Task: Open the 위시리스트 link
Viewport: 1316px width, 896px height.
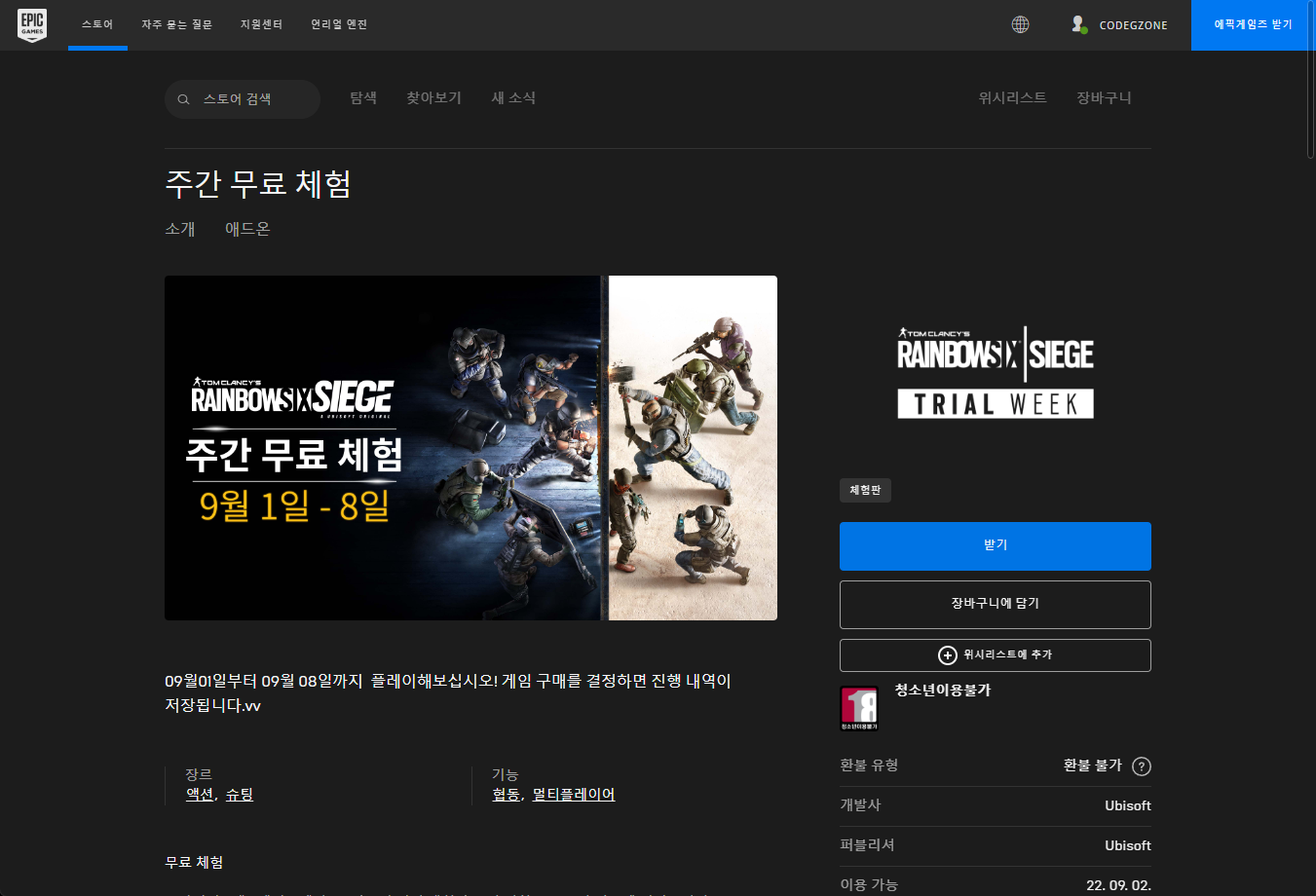Action: (x=1012, y=97)
